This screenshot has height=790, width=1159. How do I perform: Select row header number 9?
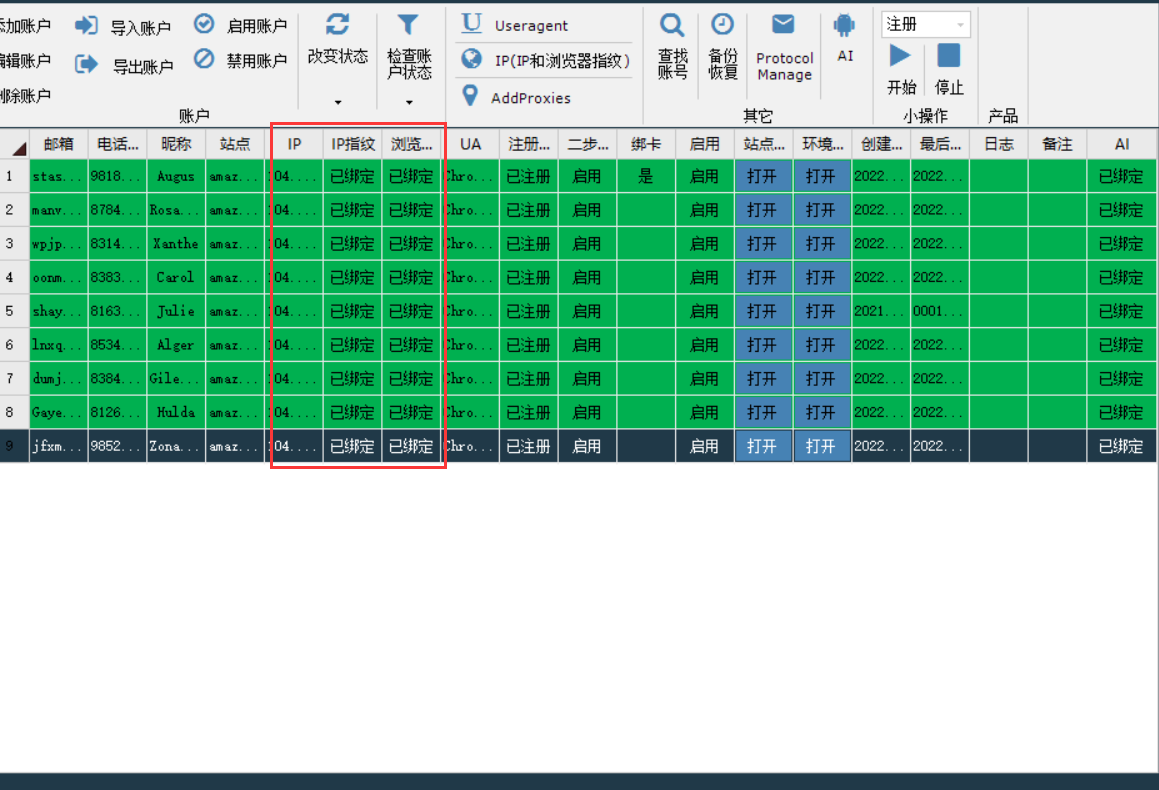click(15, 446)
